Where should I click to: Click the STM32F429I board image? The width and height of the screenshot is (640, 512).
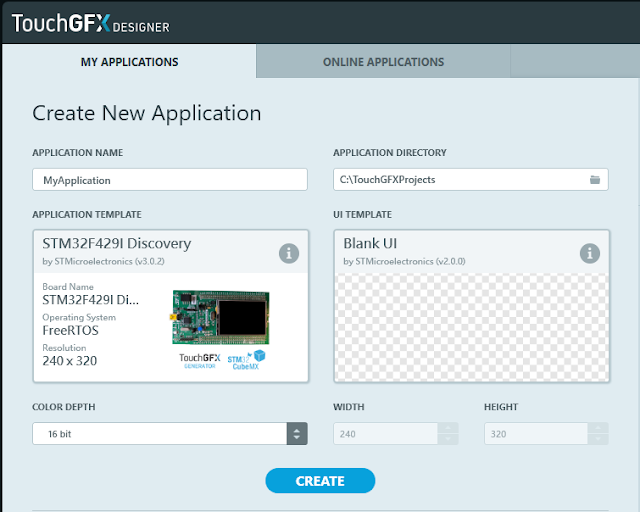[x=220, y=317]
